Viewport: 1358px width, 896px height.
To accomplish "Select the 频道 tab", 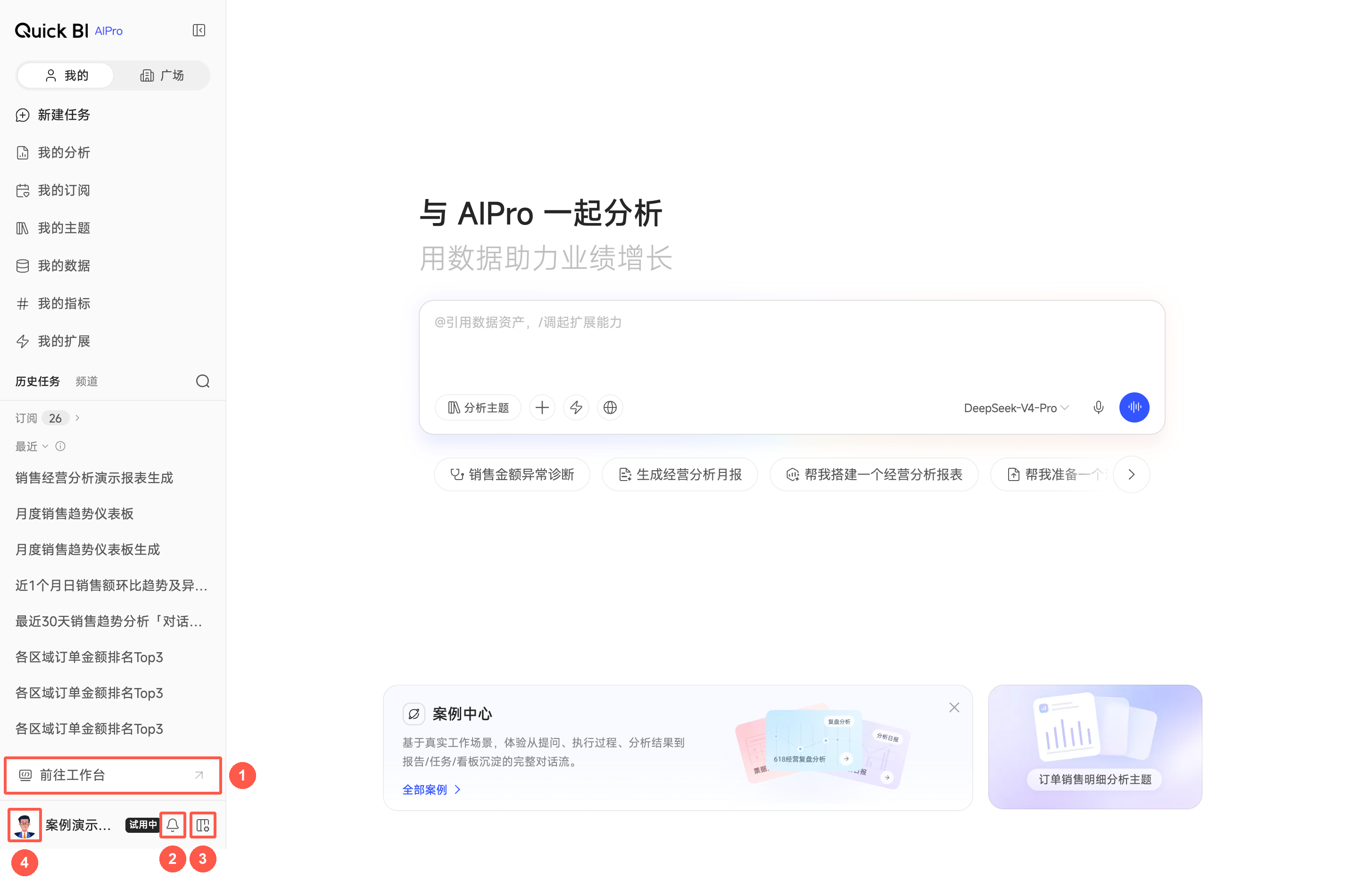I will click(x=87, y=381).
